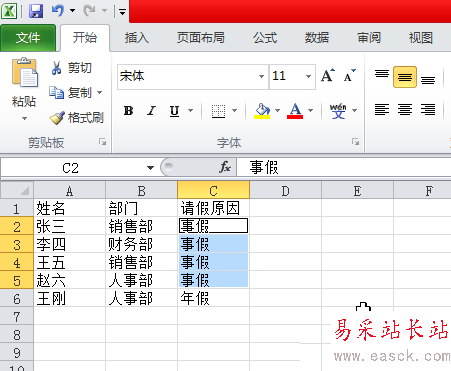Click cell 王刚
The image size is (451, 371).
(x=69, y=298)
